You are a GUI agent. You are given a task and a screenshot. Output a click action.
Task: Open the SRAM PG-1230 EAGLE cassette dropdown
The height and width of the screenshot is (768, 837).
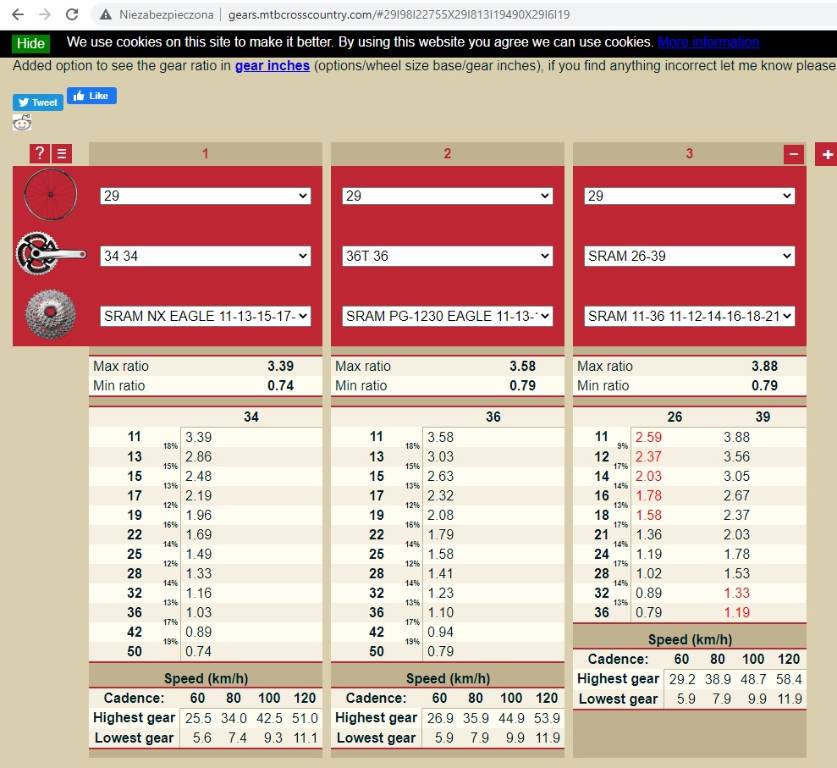pos(447,316)
